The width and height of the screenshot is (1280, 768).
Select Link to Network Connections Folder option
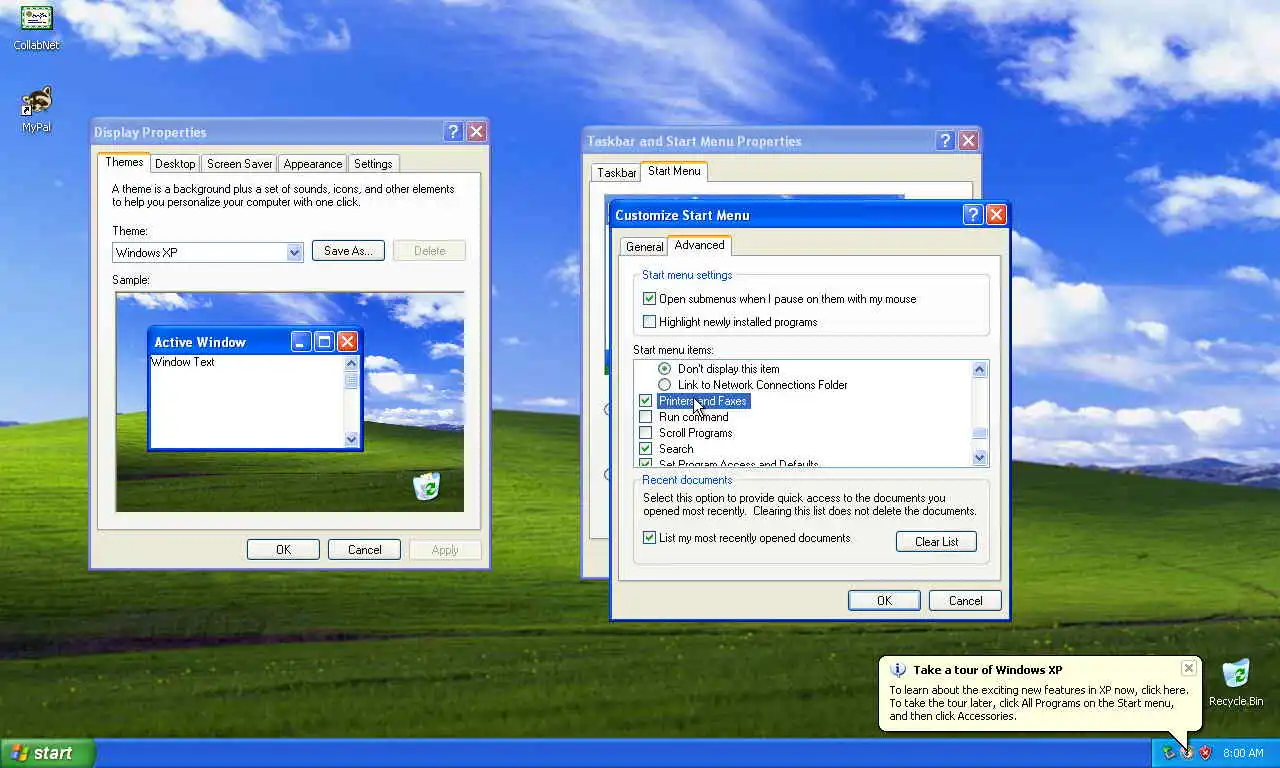pyautogui.click(x=665, y=385)
